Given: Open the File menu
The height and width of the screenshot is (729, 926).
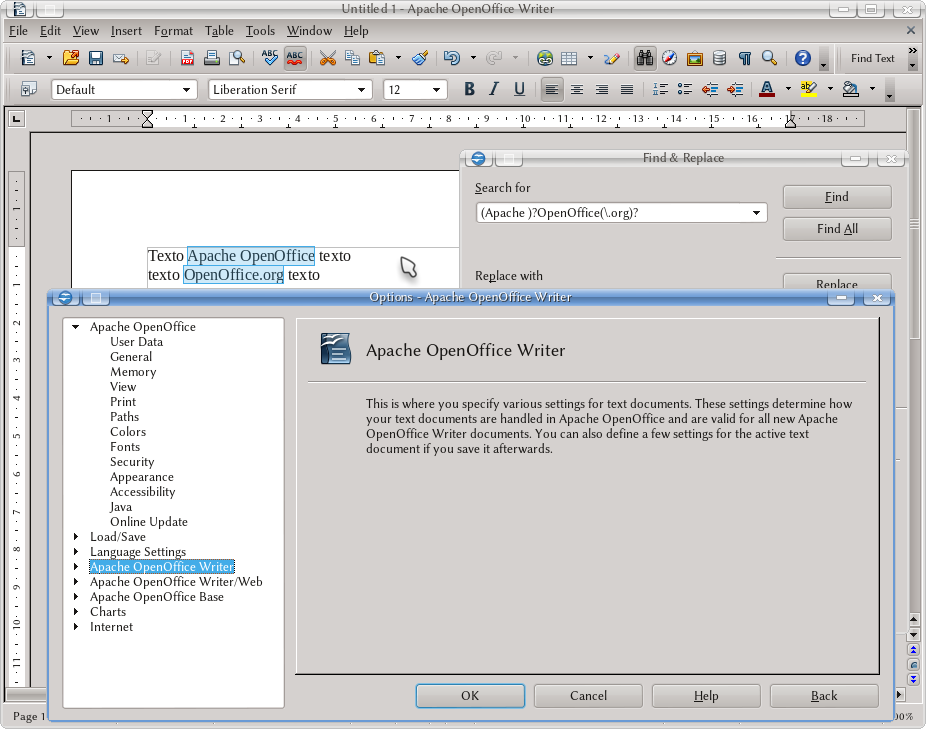Looking at the screenshot, I should point(18,31).
